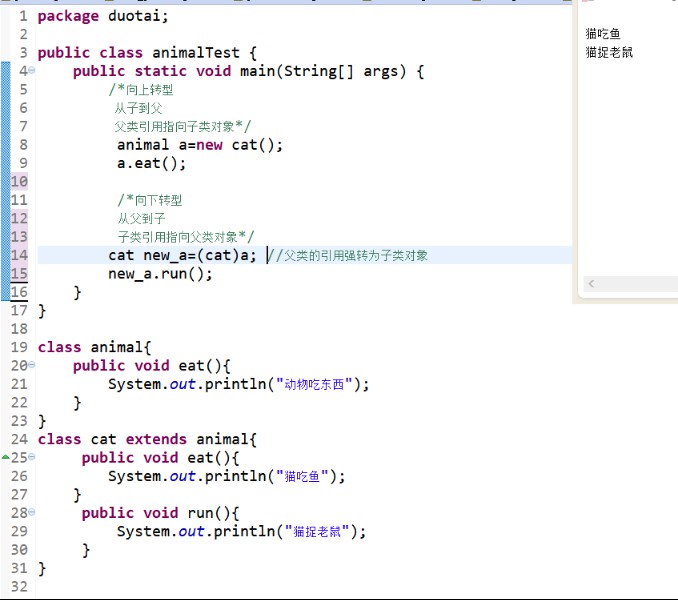Collapse the main method fold at line 4

(x=32, y=70)
